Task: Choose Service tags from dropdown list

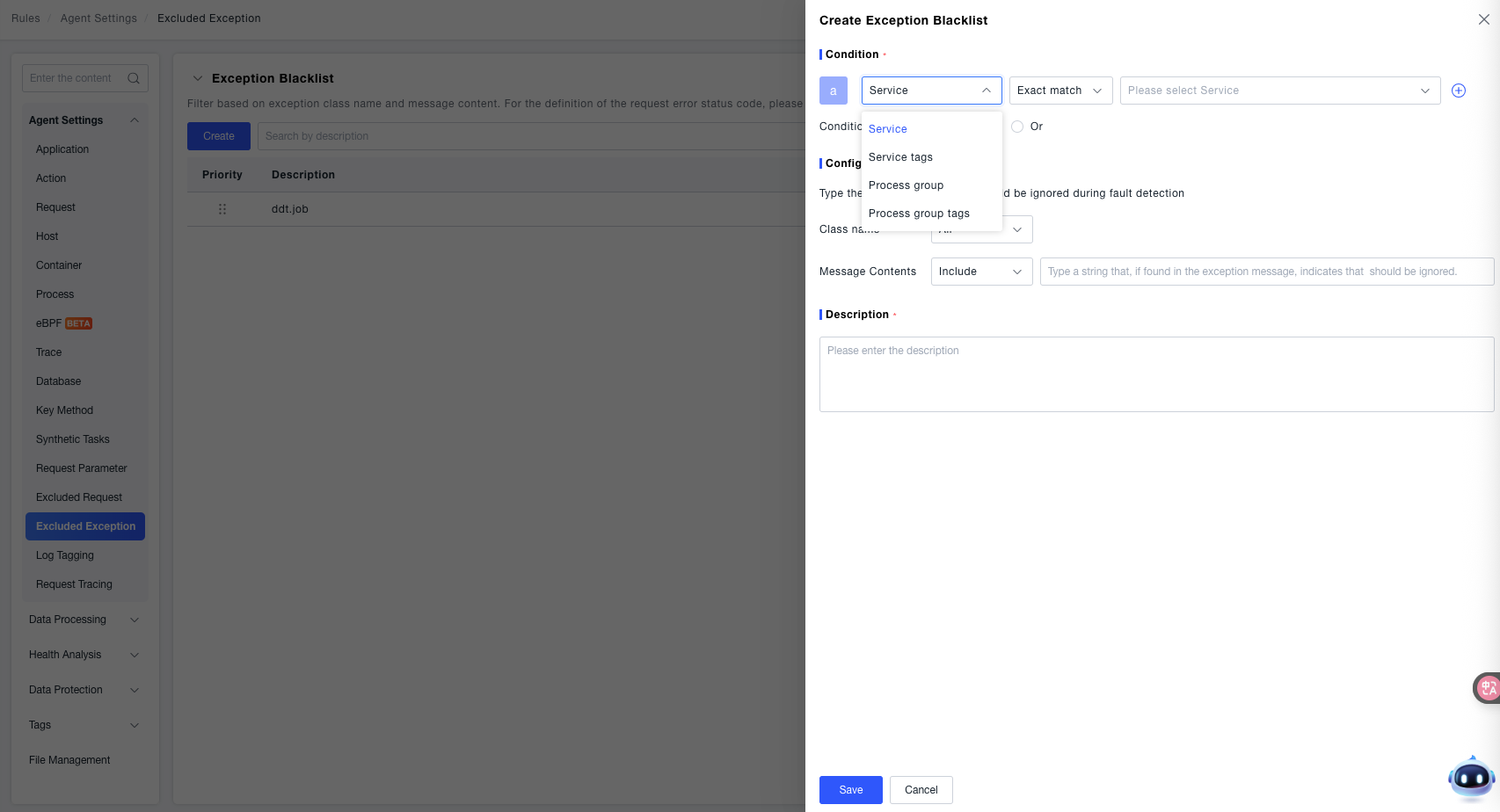Action: 900,157
